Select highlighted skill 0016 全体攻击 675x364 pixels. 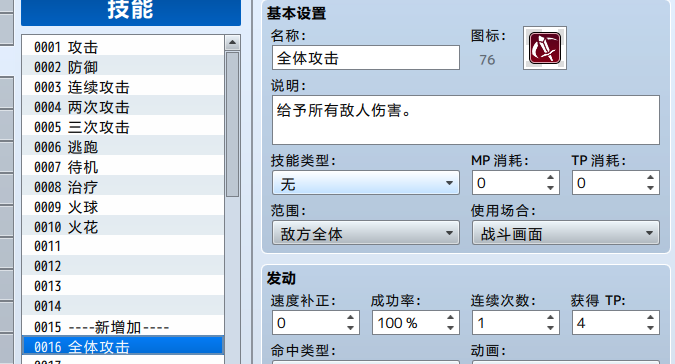coord(123,345)
